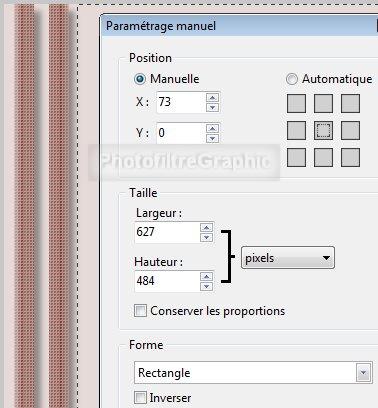
Task: Select center automatic position square
Action: click(323, 130)
